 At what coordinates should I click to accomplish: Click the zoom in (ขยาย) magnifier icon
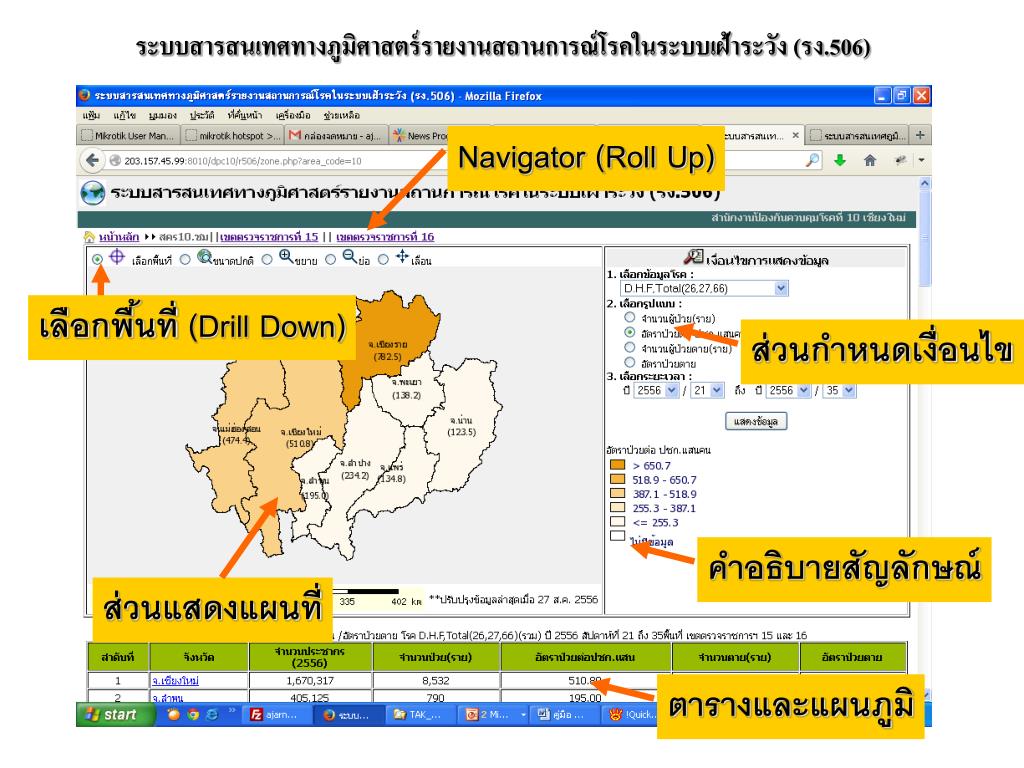286,257
